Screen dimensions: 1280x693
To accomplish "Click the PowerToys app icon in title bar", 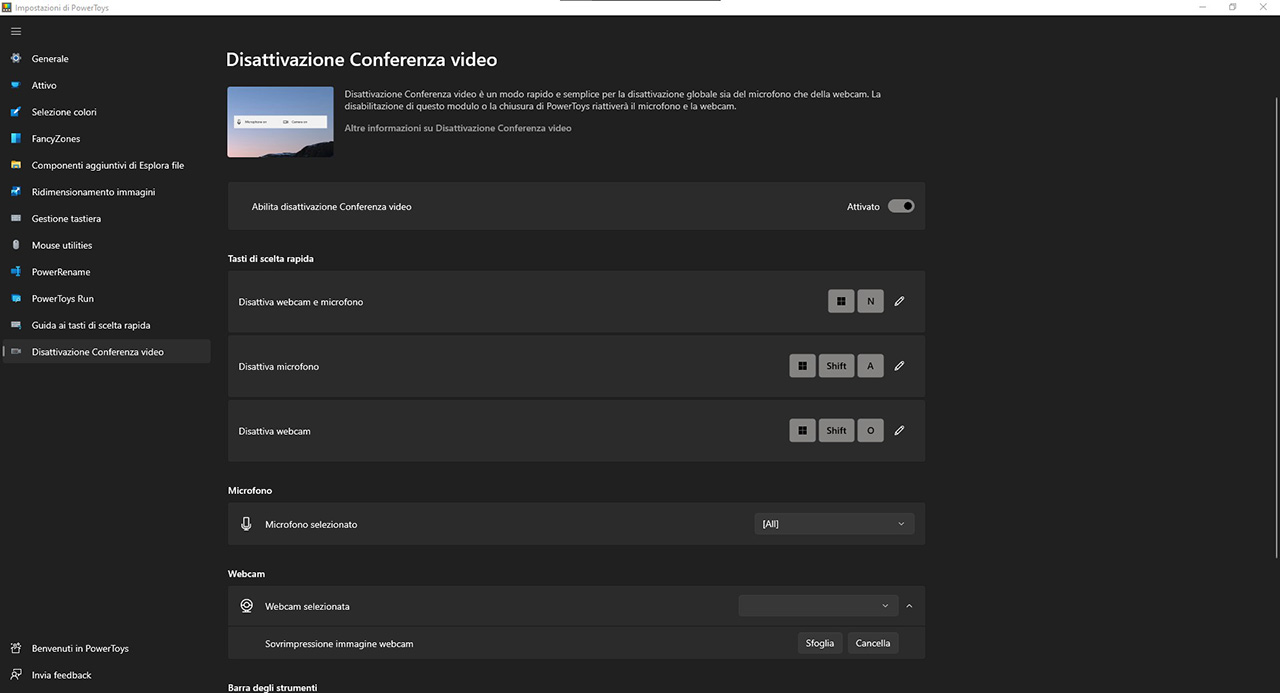I will click(7, 7).
